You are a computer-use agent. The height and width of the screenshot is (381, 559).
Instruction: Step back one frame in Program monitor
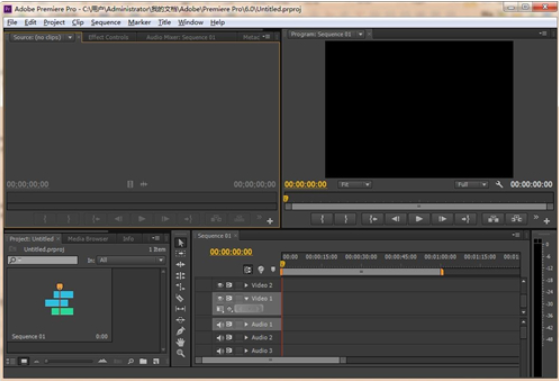click(x=396, y=219)
